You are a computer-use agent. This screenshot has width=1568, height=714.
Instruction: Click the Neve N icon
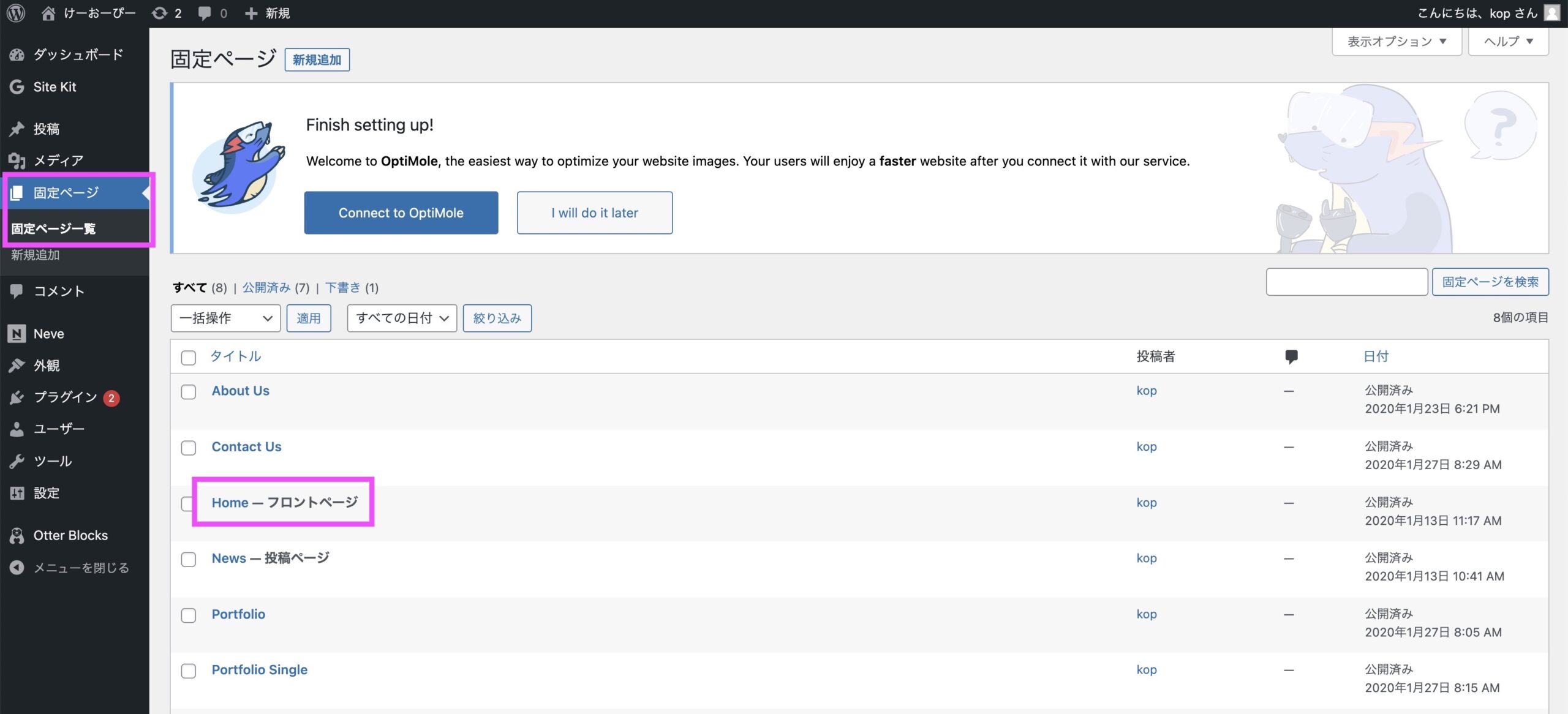coord(17,334)
